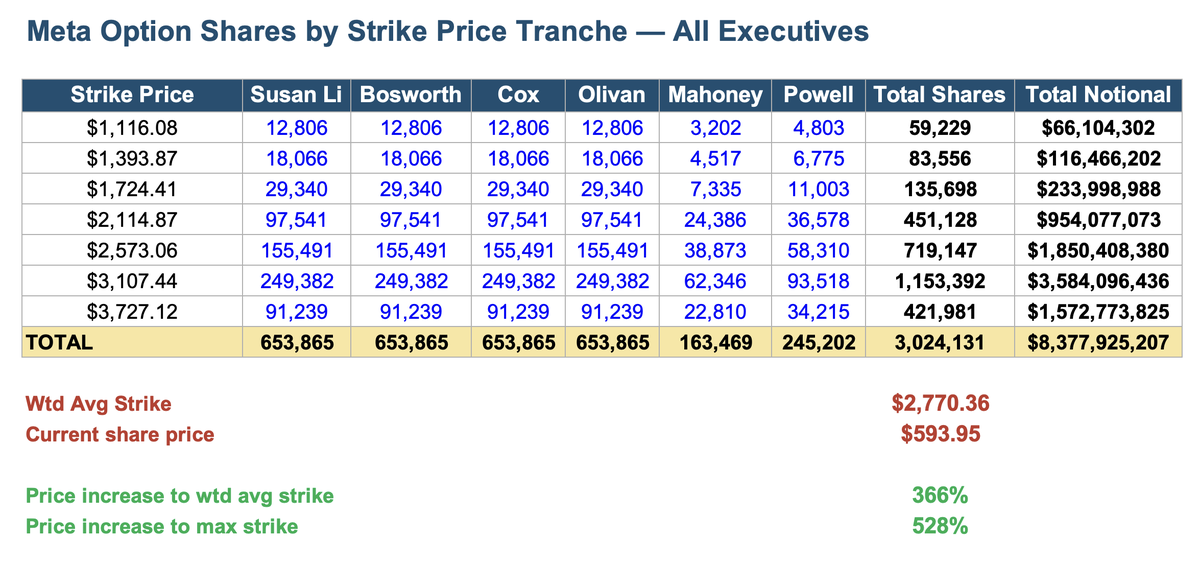The height and width of the screenshot is (561, 1200).
Task: Click the Cox column header
Action: 518,95
